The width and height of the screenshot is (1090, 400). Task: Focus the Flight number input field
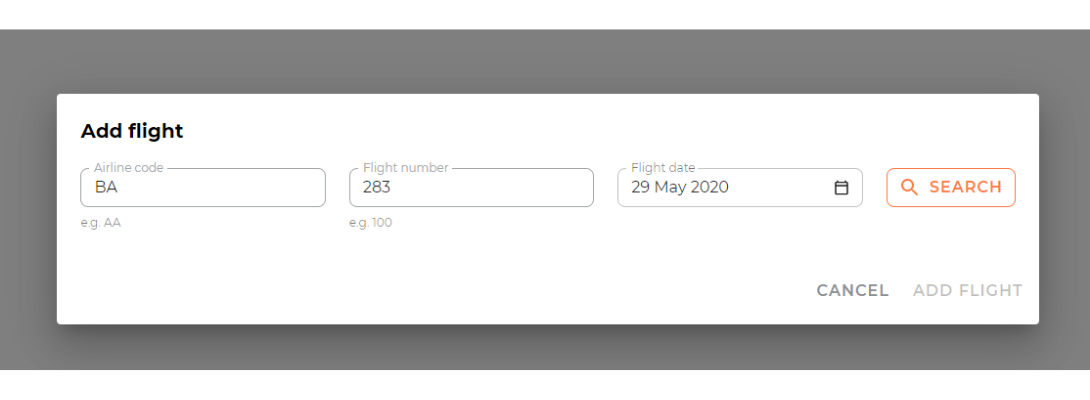click(471, 187)
